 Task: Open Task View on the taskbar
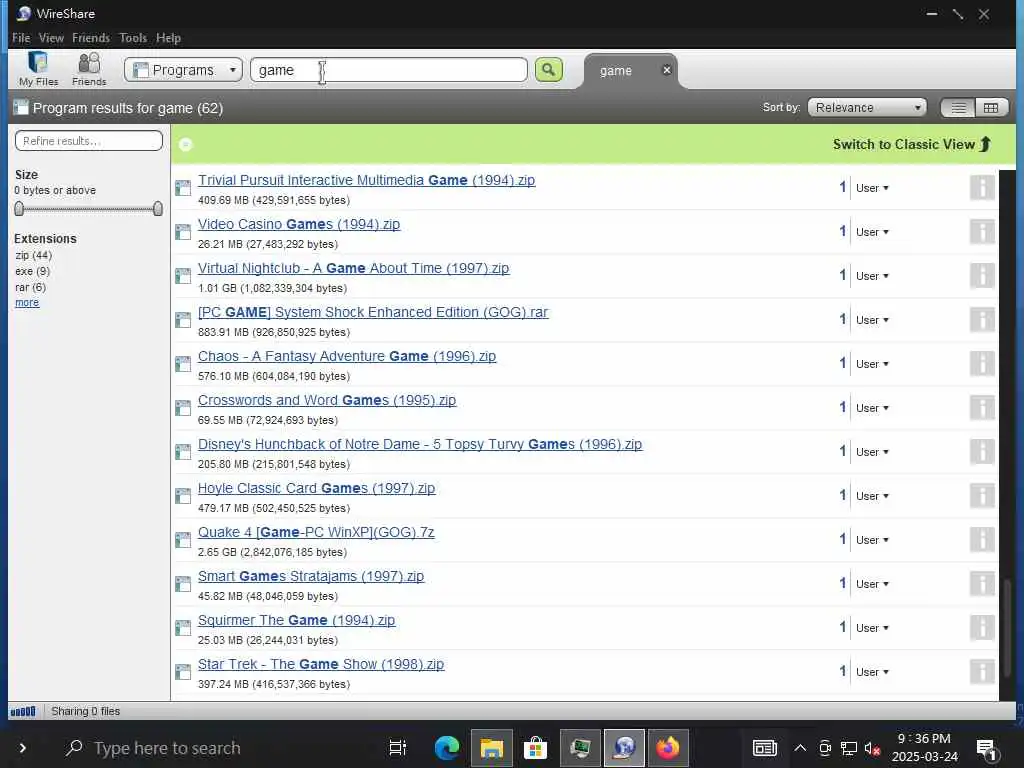coord(398,748)
